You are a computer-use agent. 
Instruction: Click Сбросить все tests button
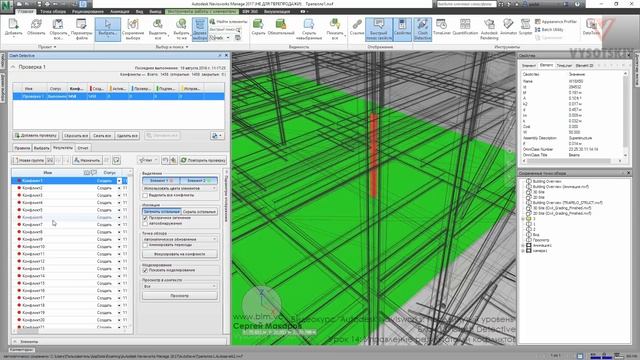(76, 136)
